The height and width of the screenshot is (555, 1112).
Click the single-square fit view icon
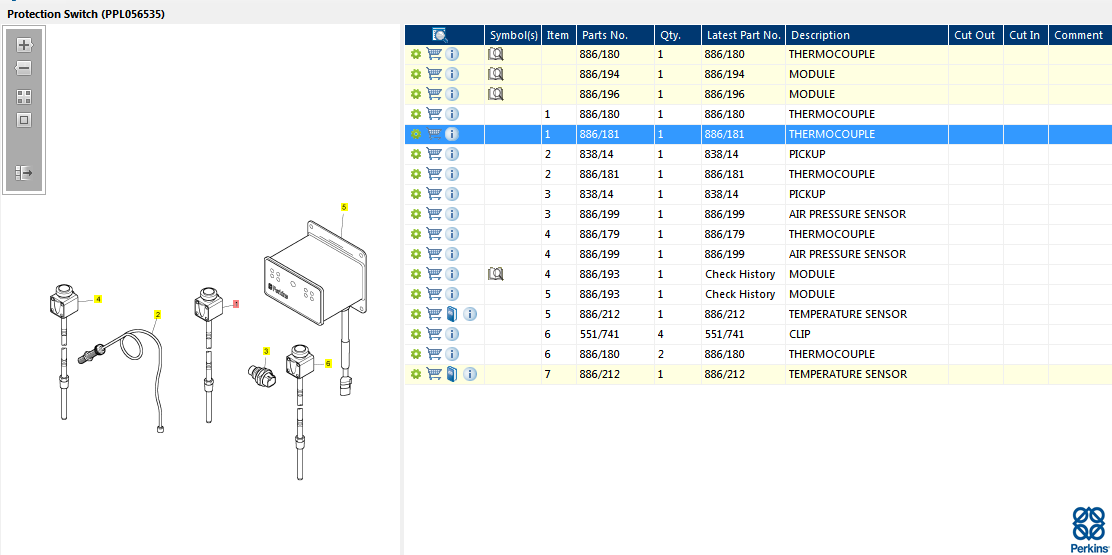tap(24, 120)
